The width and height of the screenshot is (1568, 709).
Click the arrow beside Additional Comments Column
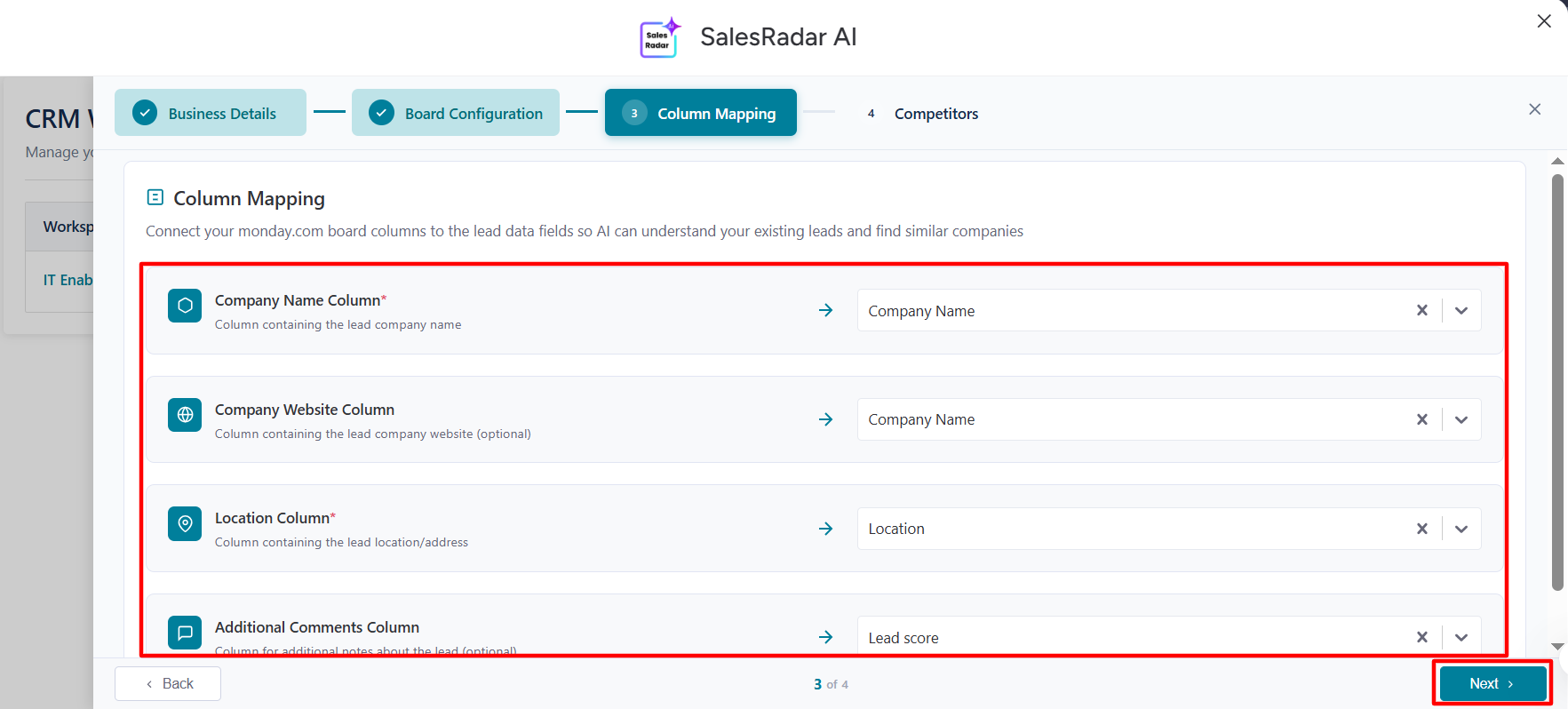tap(826, 637)
